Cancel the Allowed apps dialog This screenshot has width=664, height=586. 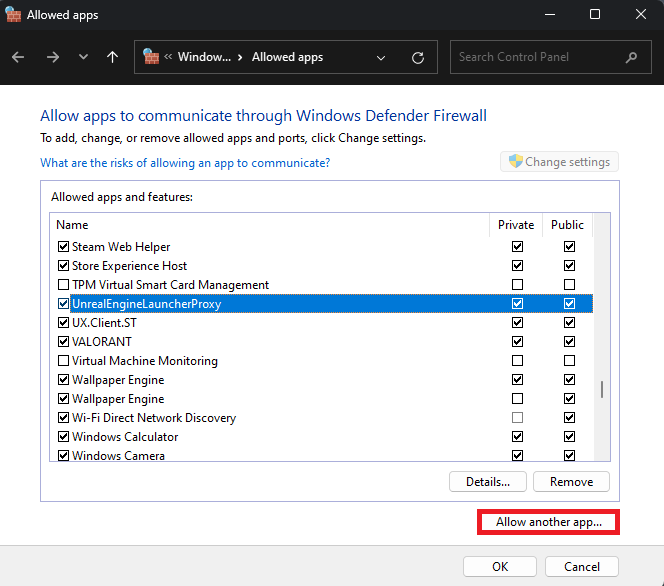pos(582,567)
